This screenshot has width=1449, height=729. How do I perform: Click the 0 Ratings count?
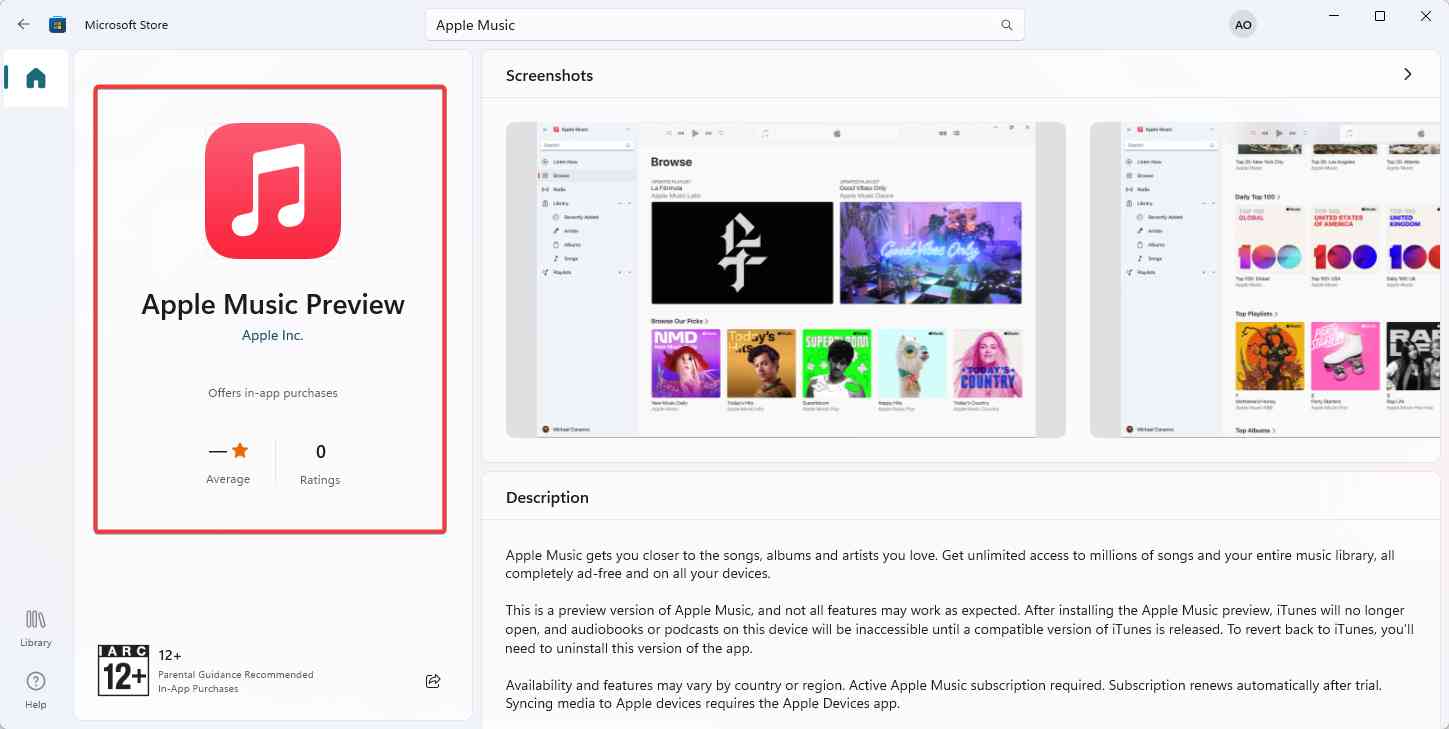tap(320, 464)
